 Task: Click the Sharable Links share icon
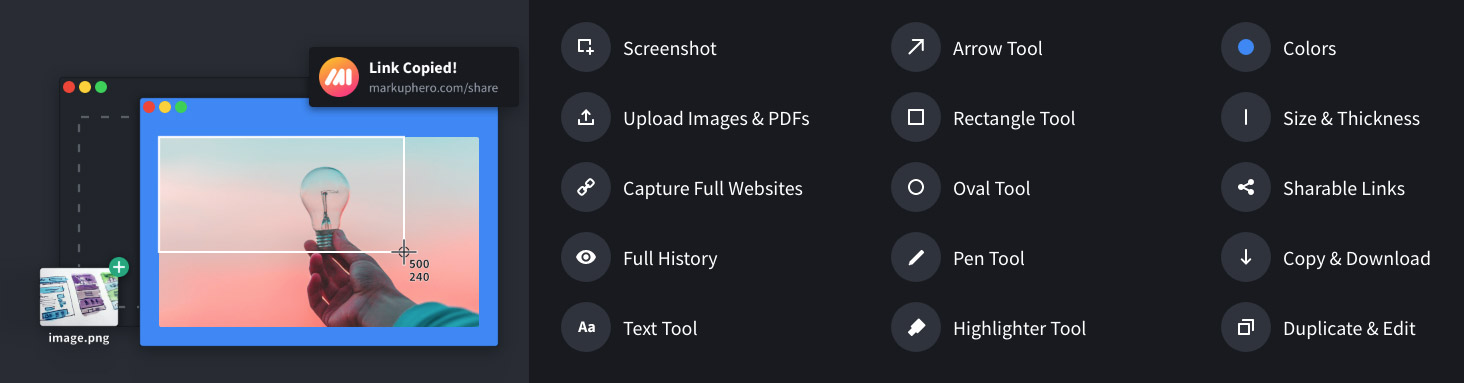(1246, 188)
